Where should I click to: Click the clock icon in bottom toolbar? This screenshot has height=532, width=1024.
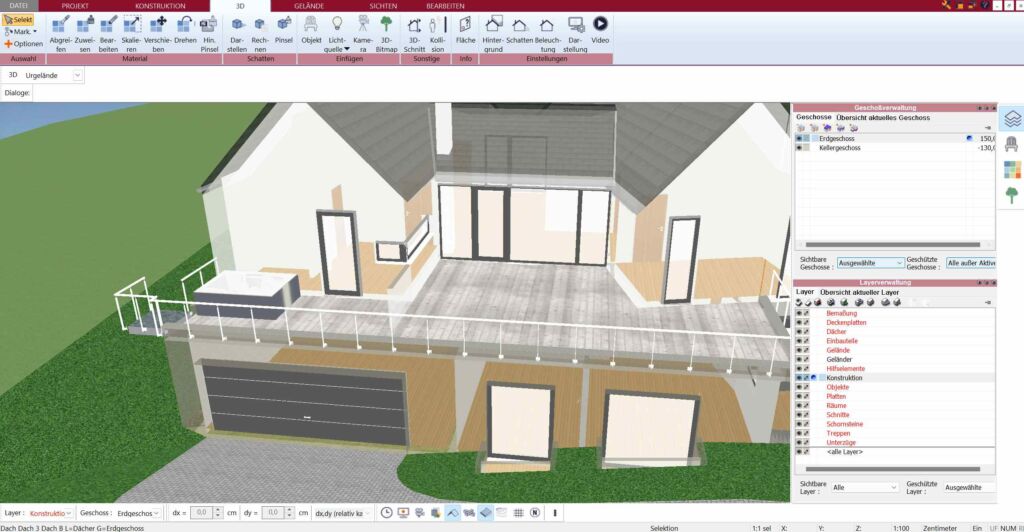[387, 513]
